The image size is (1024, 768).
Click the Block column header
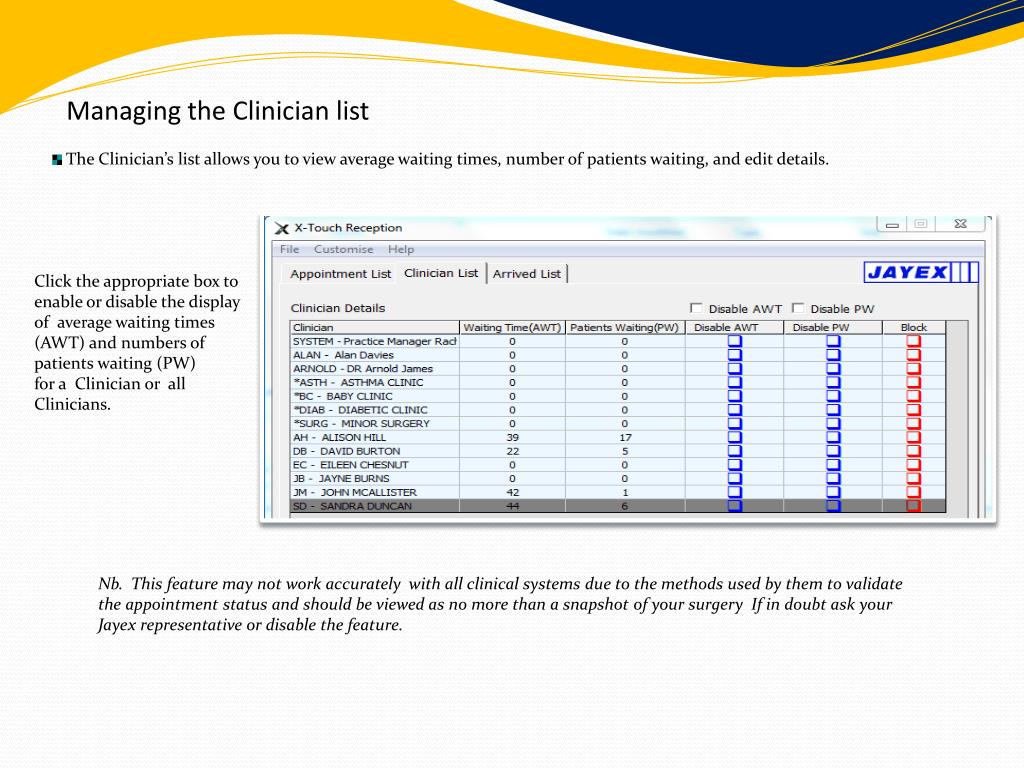[914, 327]
